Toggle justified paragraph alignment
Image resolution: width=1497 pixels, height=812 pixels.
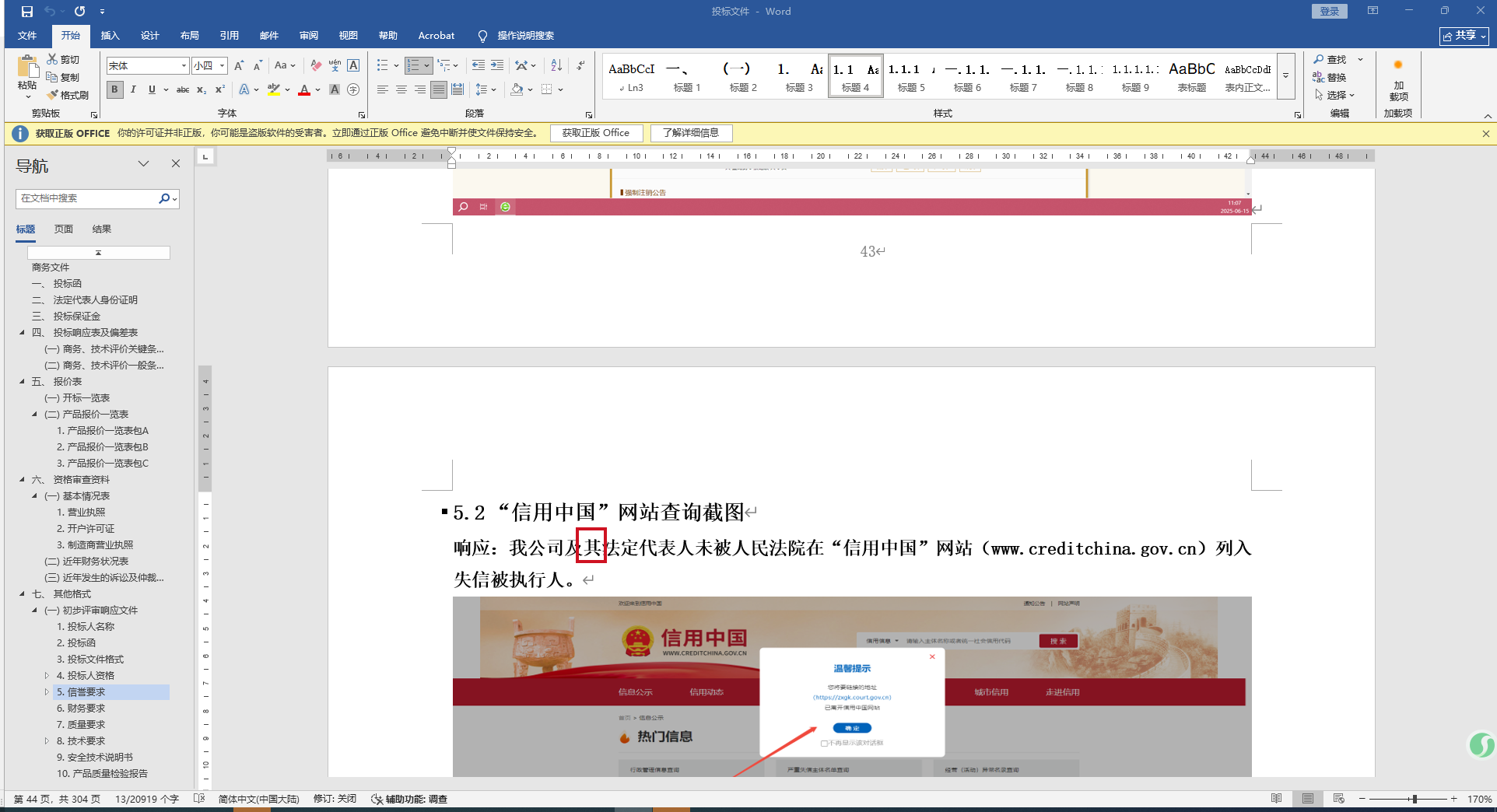point(439,89)
